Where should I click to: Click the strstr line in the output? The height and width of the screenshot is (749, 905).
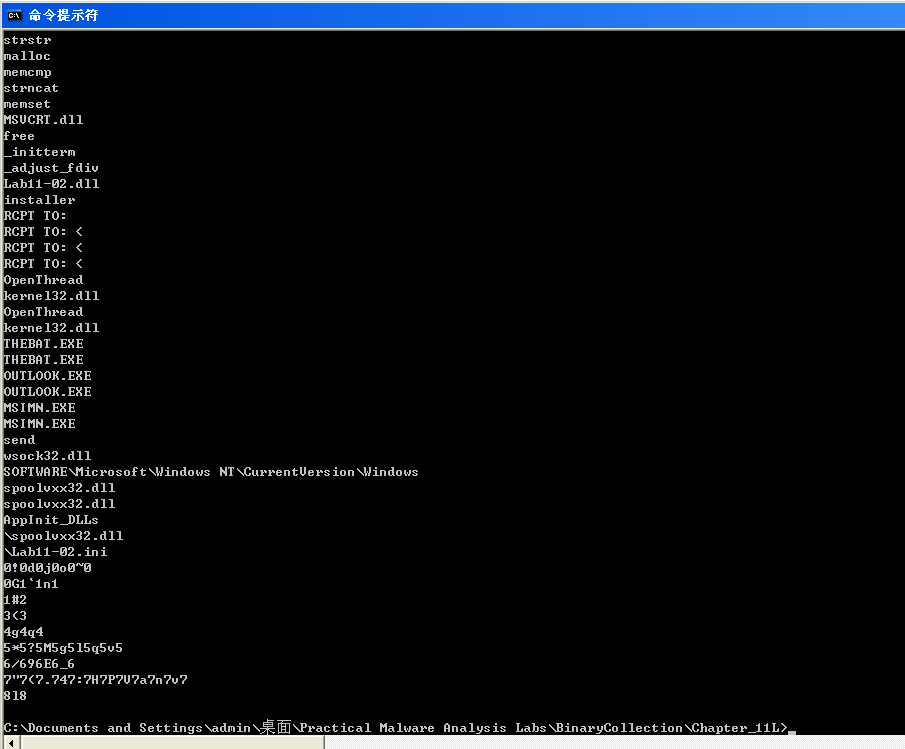click(x=27, y=40)
